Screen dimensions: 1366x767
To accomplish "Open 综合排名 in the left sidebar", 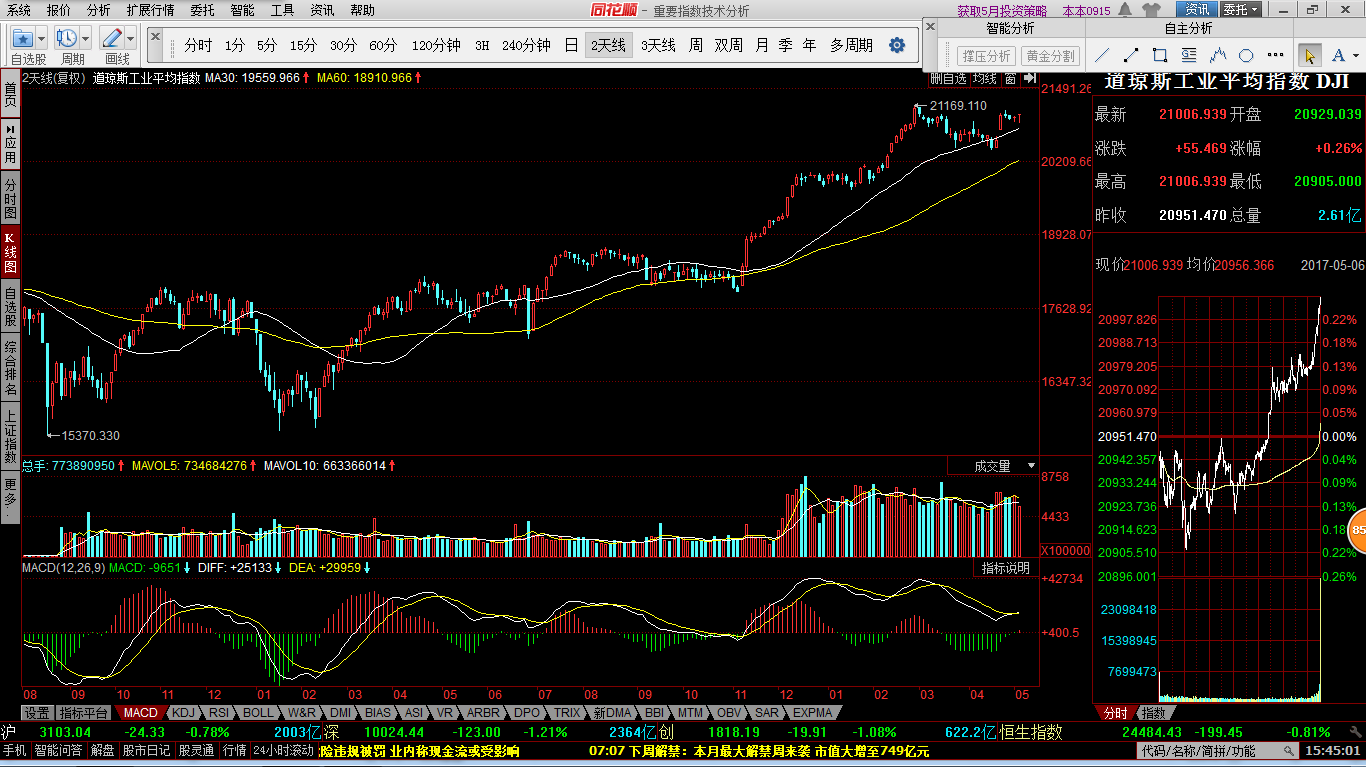I will pyautogui.click(x=10, y=367).
